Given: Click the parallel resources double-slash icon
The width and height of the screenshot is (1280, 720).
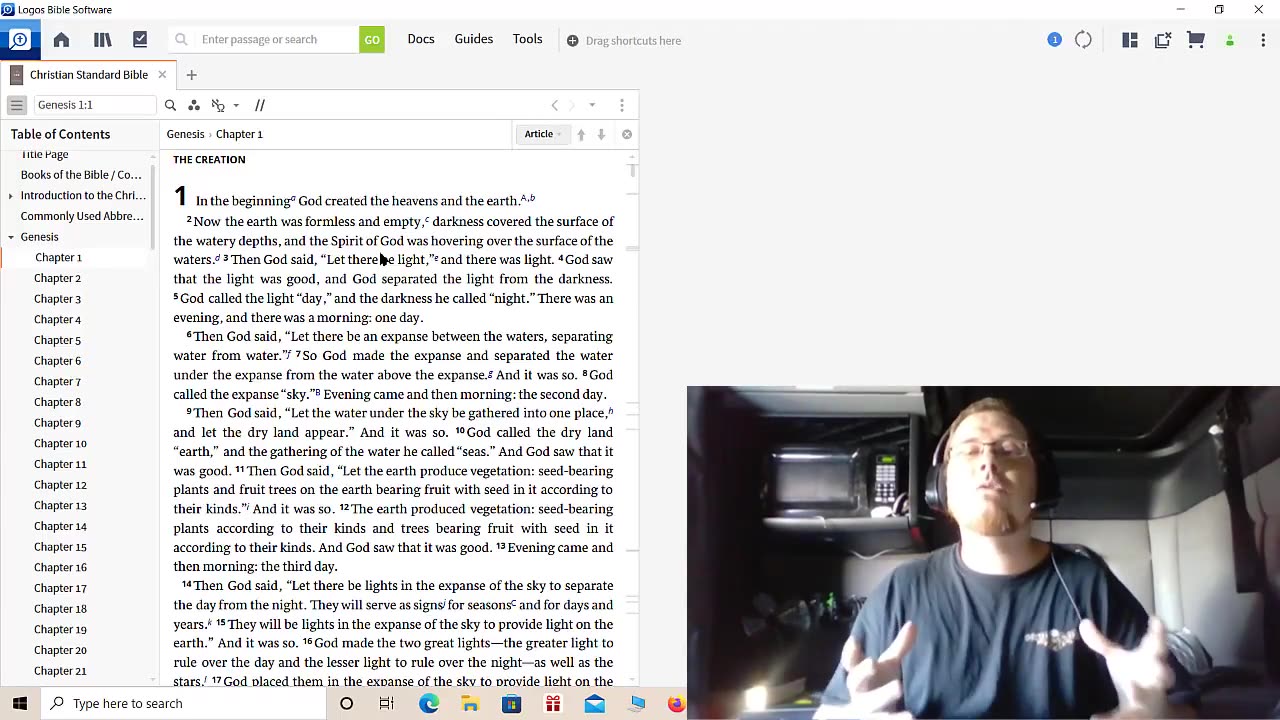Looking at the screenshot, I should coord(260,105).
